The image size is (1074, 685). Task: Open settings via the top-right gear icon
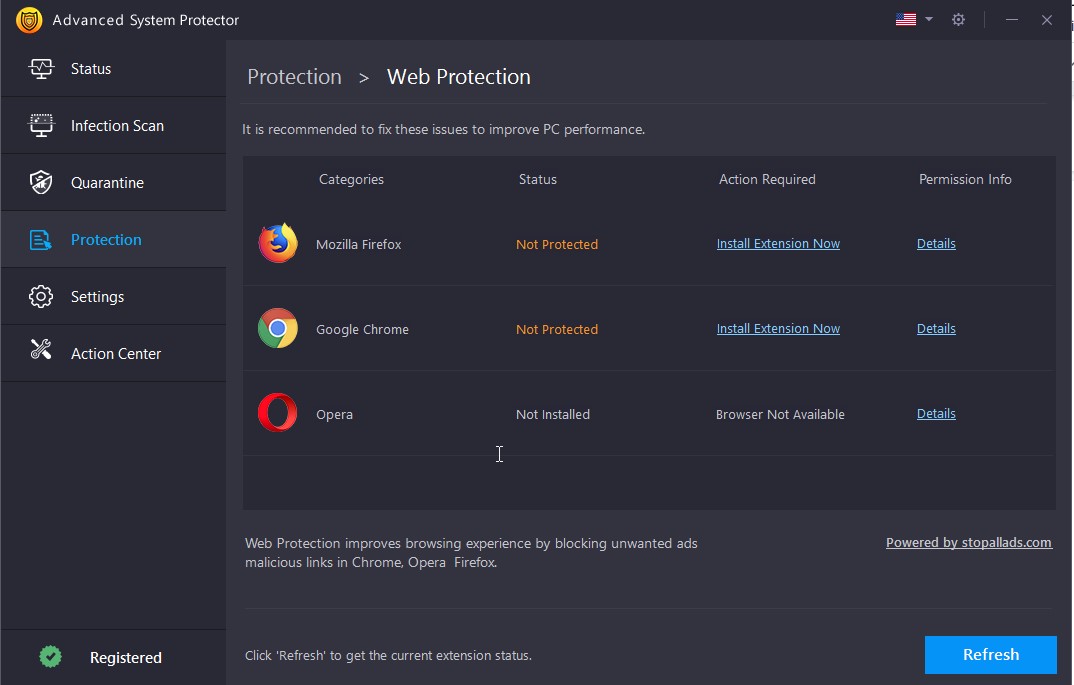[958, 19]
